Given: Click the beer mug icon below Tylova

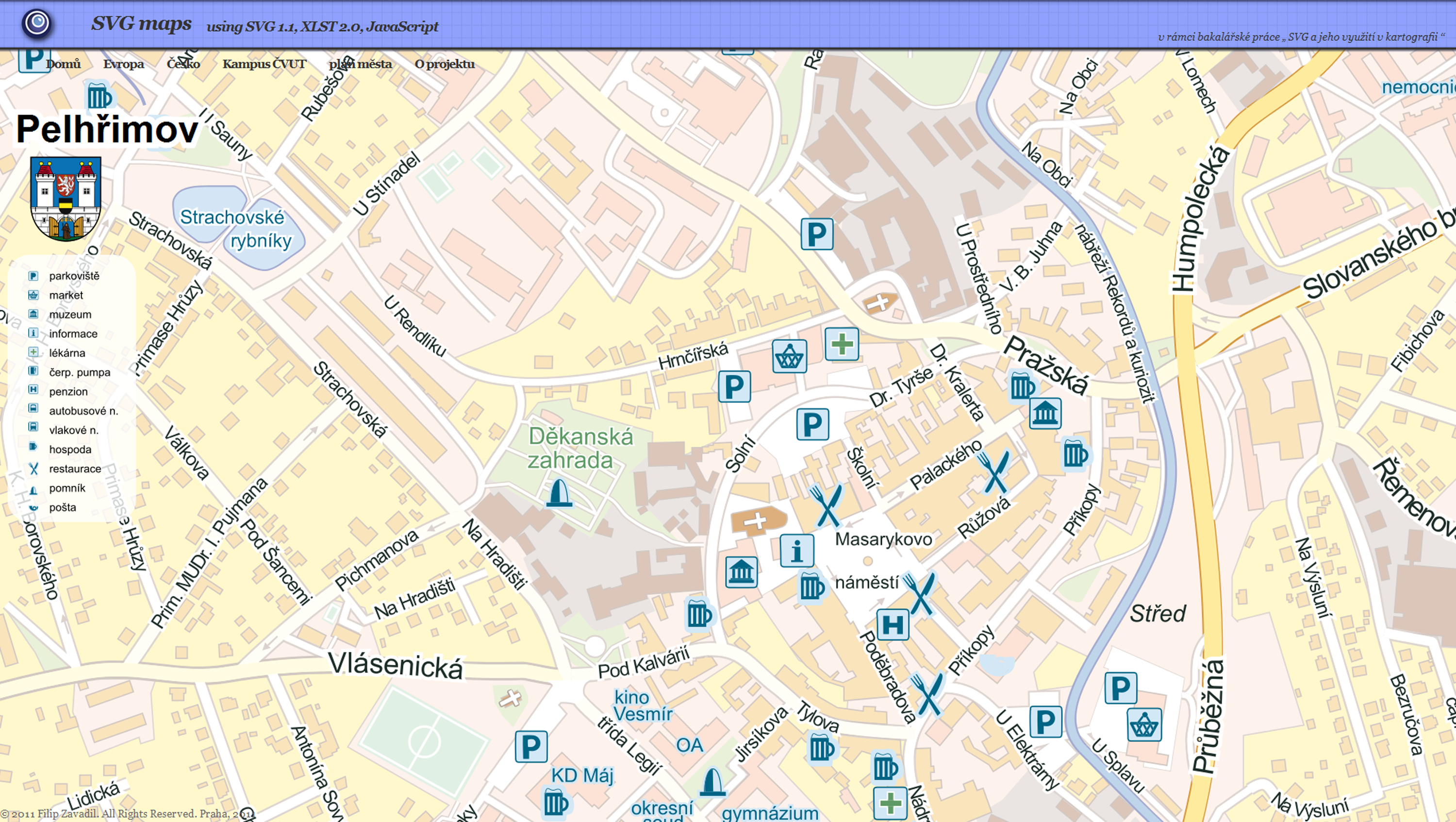Looking at the screenshot, I should pos(821,748).
